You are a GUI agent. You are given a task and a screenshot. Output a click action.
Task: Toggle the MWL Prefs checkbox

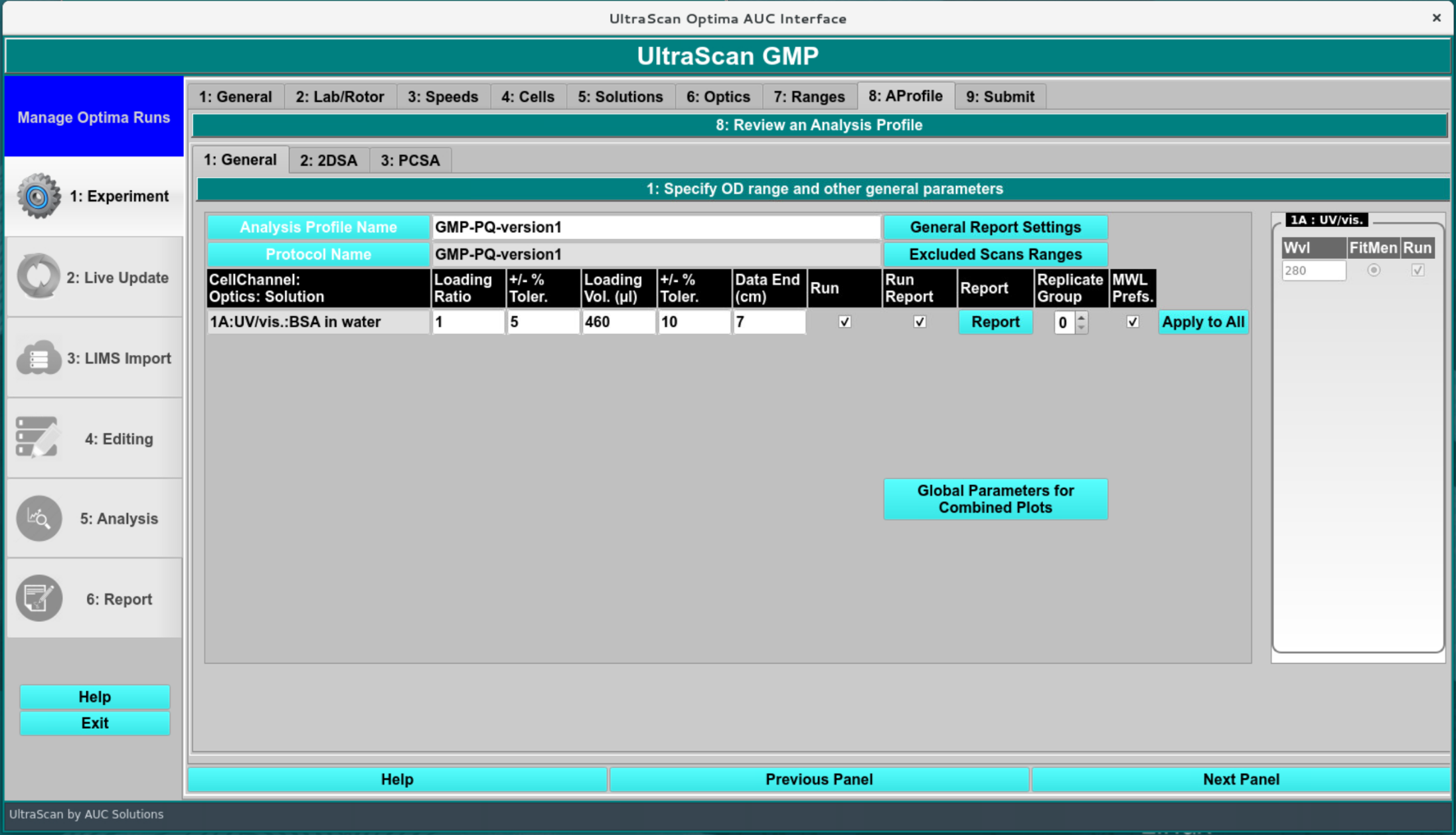[x=1133, y=322]
